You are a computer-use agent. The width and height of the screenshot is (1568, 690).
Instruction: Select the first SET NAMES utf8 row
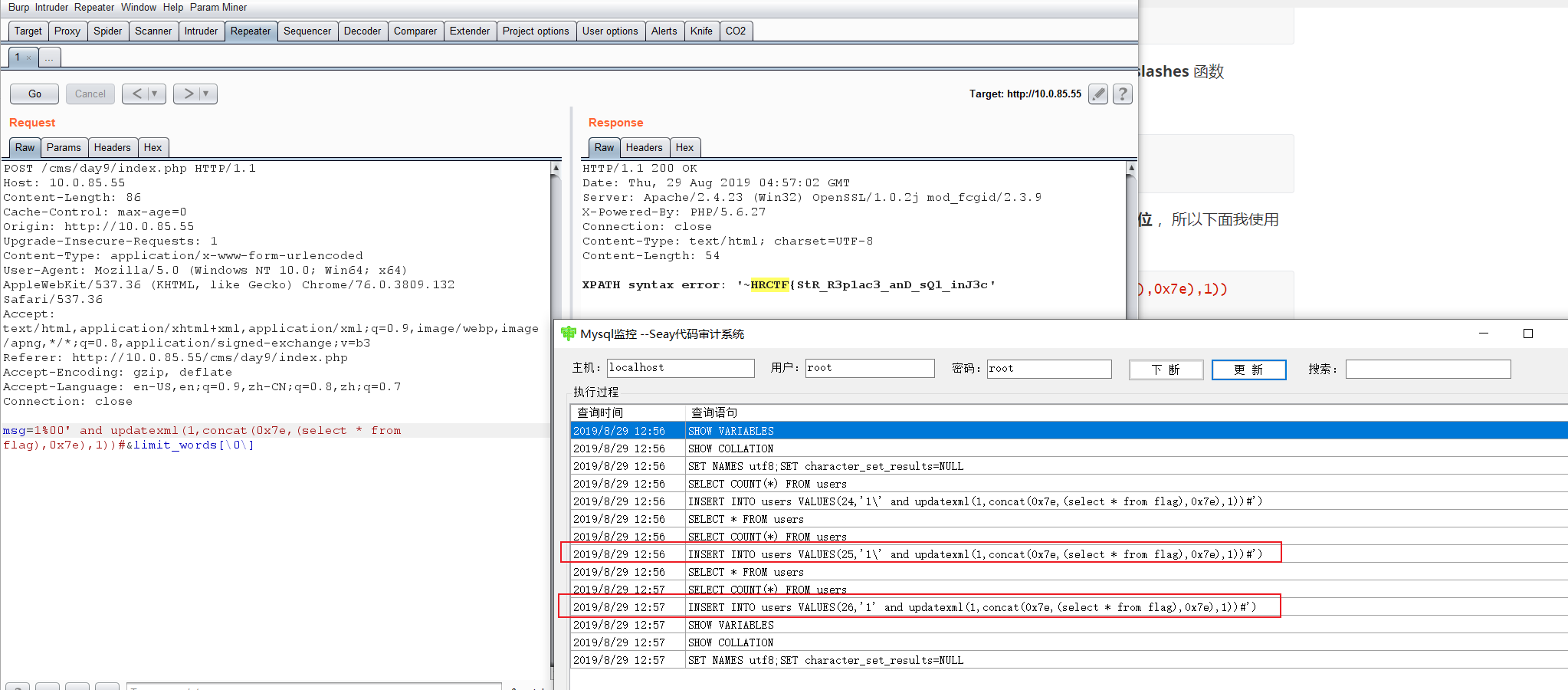[1069, 466]
